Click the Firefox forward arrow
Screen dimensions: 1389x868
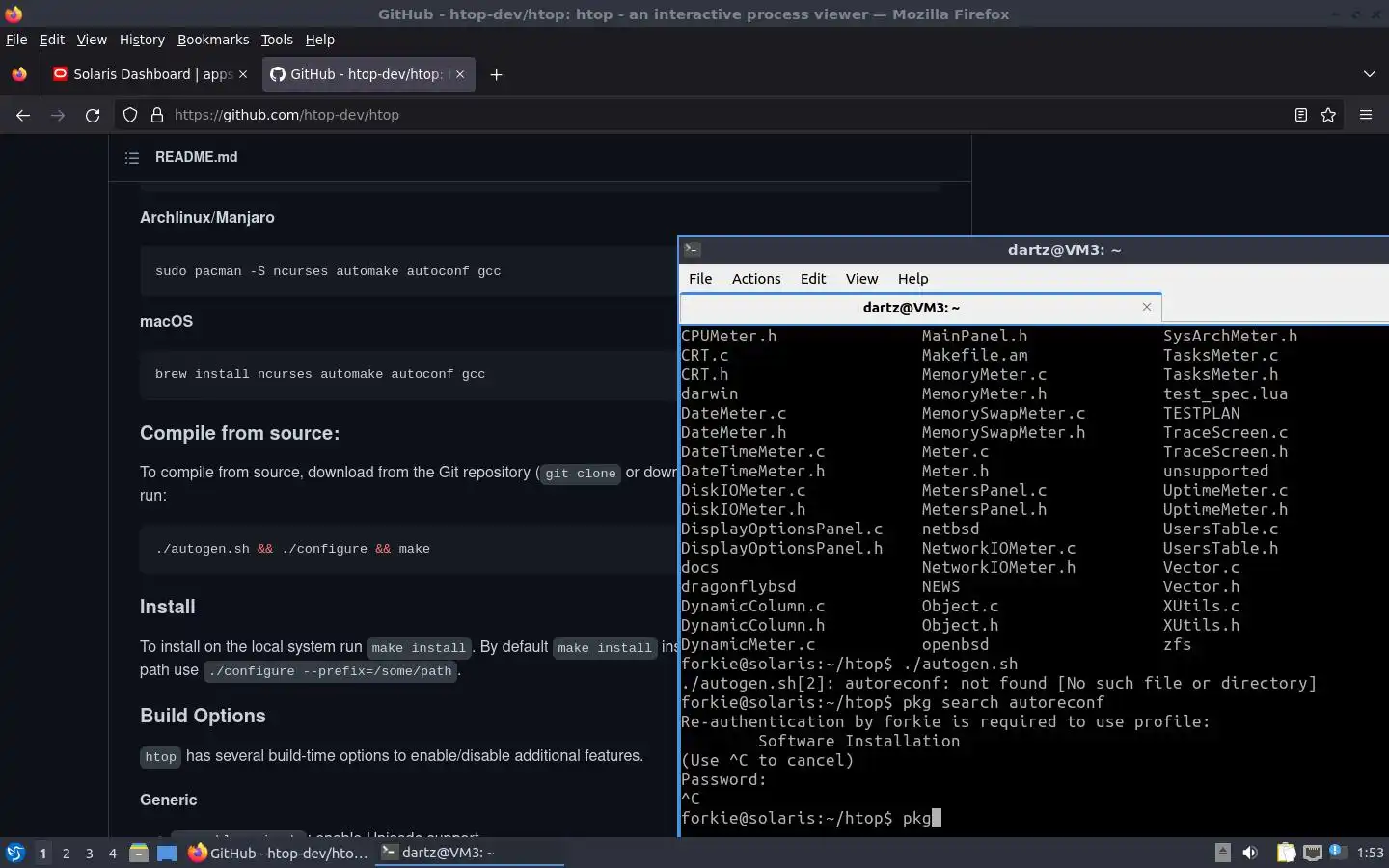[x=58, y=115]
